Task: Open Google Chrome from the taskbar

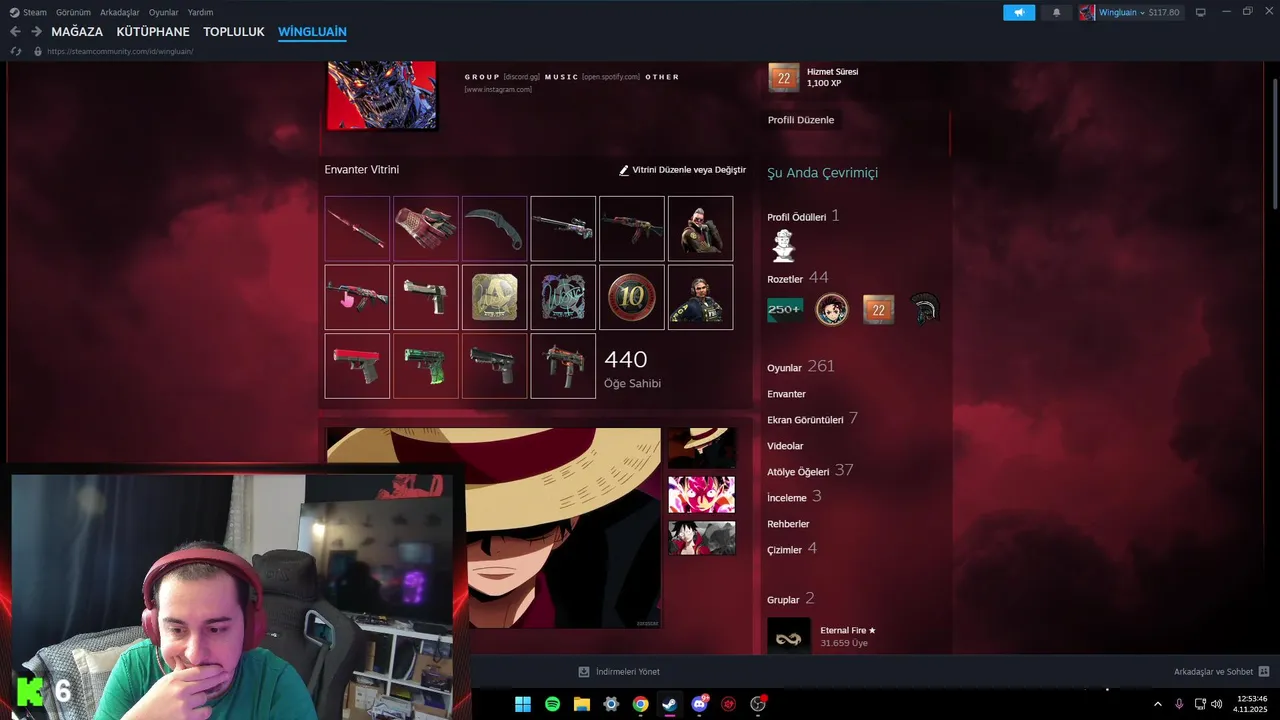Action: pos(640,704)
